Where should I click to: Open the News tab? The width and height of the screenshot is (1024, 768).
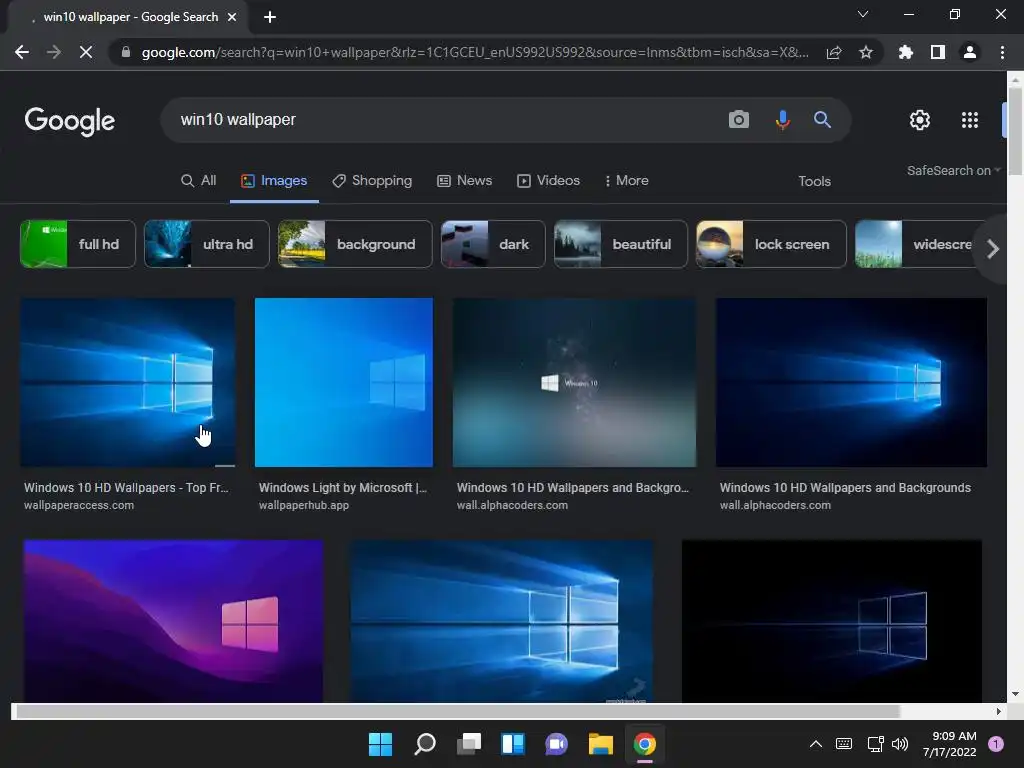tap(464, 180)
